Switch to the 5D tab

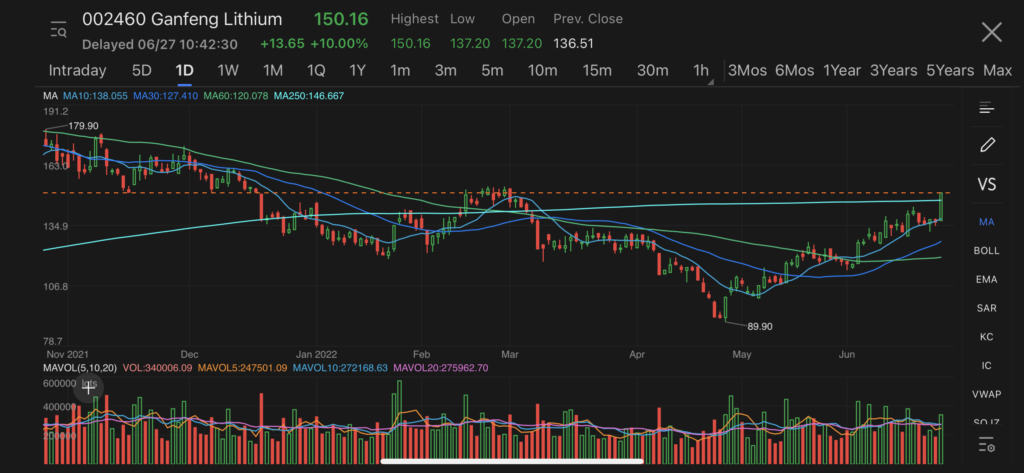click(x=142, y=71)
